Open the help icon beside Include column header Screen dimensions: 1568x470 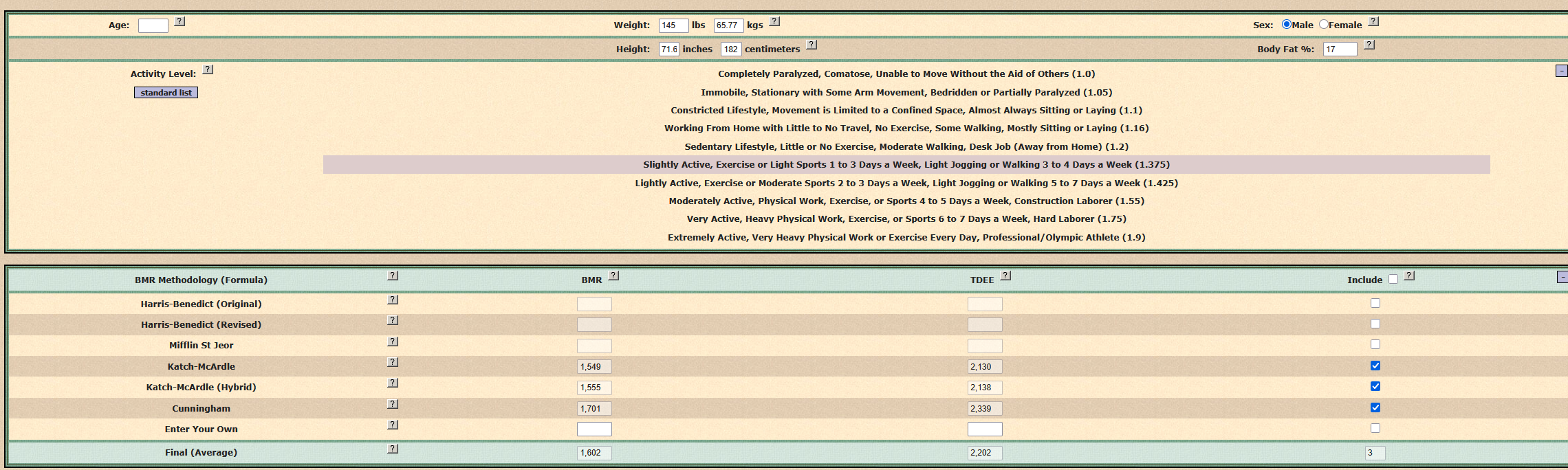click(1409, 276)
